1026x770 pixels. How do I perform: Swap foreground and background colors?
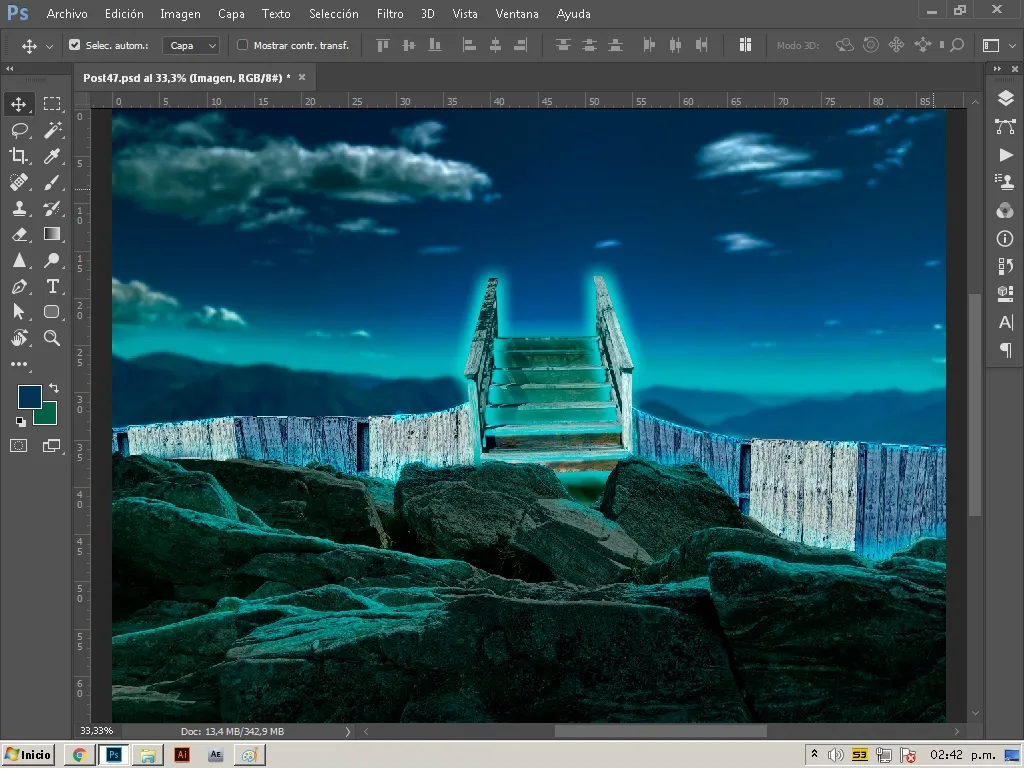(x=54, y=389)
